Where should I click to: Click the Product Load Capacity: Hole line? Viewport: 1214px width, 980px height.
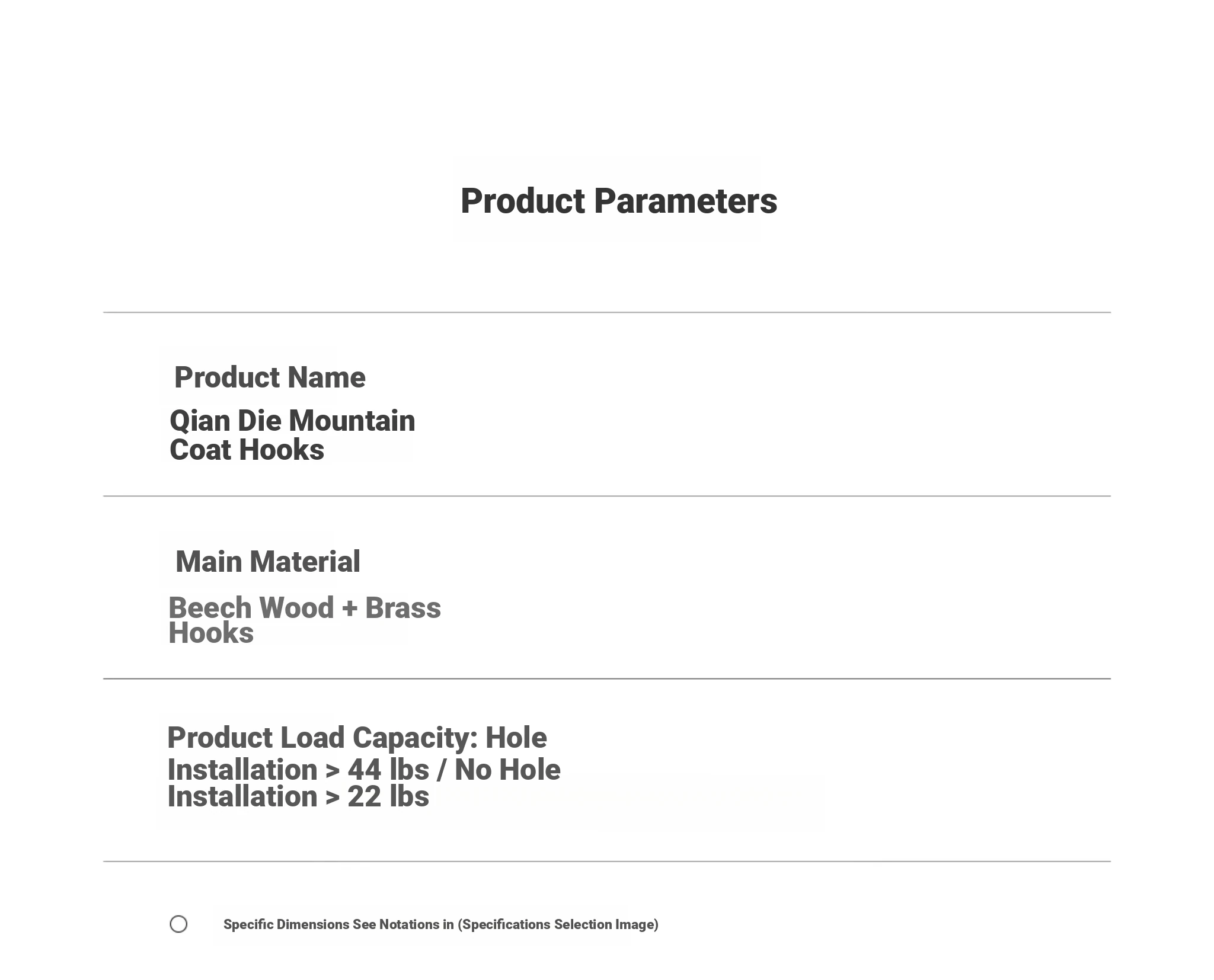[357, 738]
